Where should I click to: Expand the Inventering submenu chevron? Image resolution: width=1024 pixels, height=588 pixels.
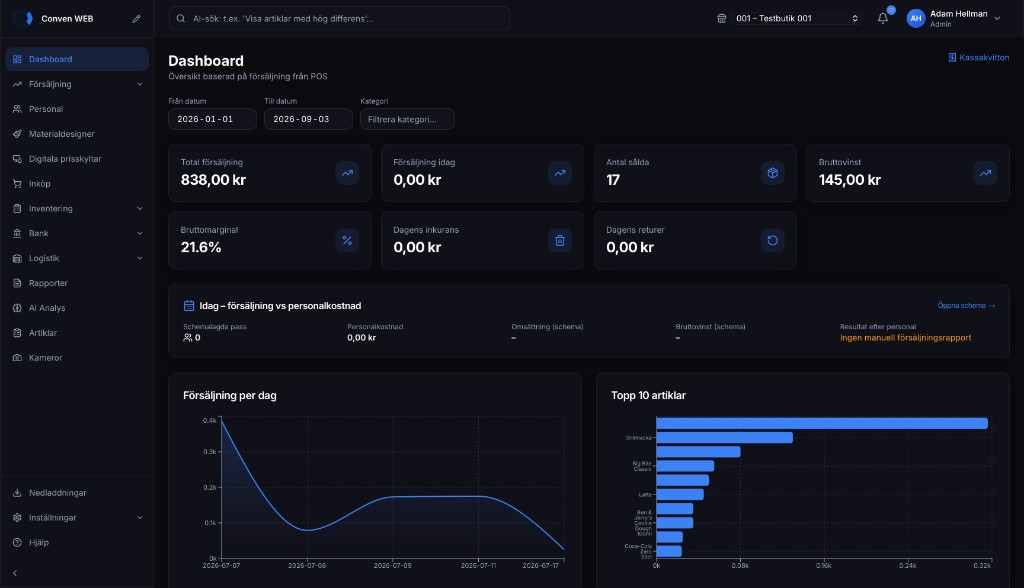(x=140, y=208)
